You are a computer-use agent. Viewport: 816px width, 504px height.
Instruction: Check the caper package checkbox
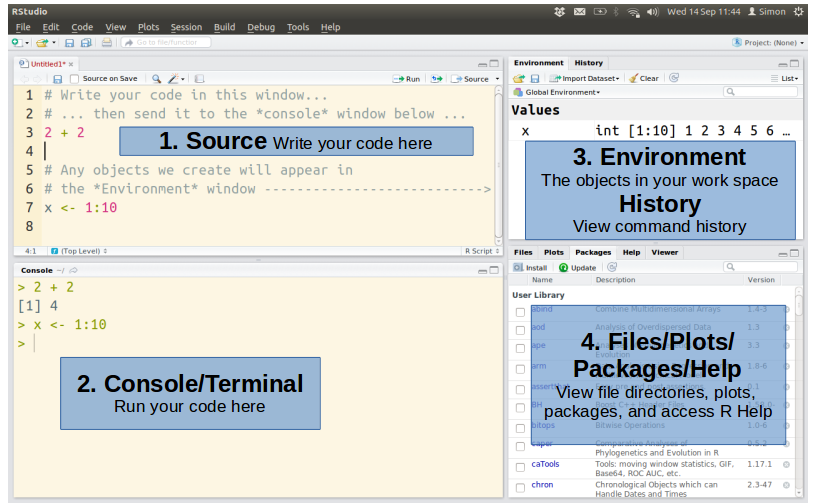(520, 446)
